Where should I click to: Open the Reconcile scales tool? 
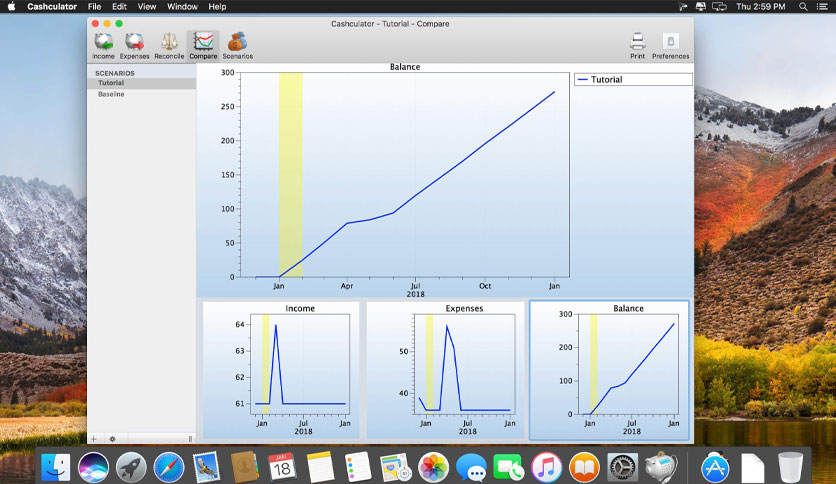tap(169, 46)
